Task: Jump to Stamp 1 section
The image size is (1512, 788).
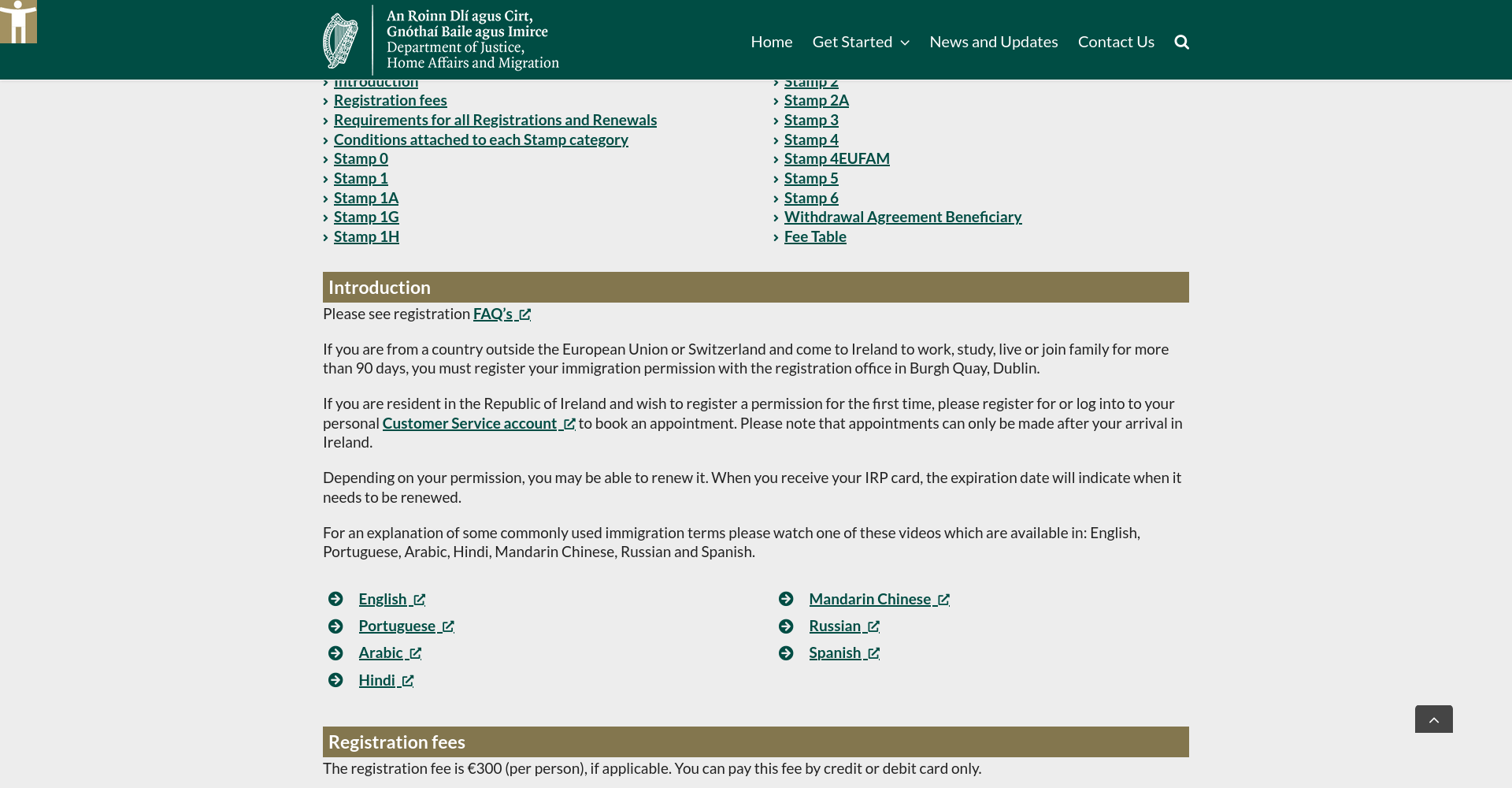Action: coord(361,178)
